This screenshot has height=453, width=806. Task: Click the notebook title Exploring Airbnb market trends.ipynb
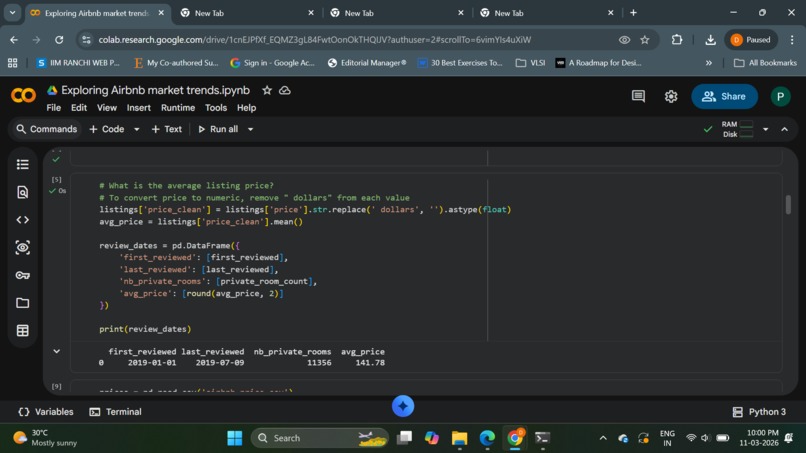coord(155,90)
